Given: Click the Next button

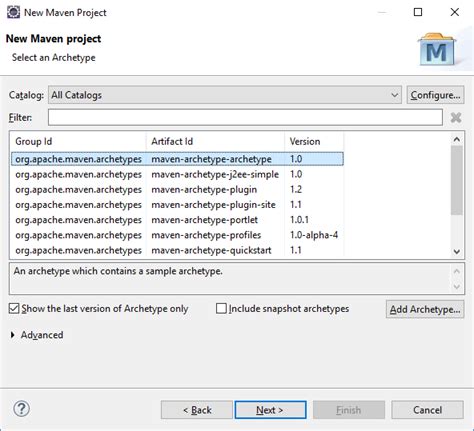Looking at the screenshot, I should pos(270,410).
